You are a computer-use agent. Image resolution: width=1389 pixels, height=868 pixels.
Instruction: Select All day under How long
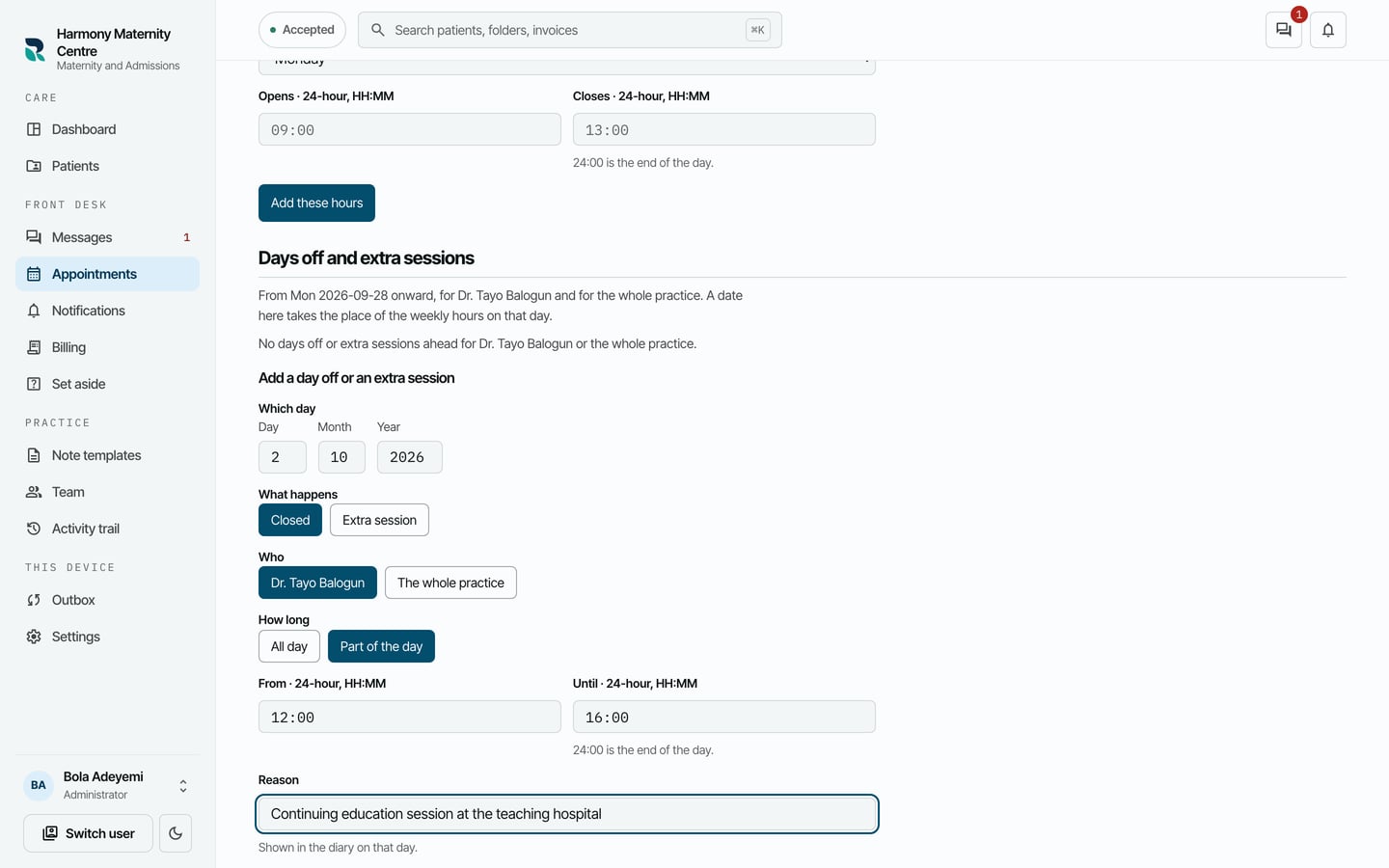(x=289, y=646)
